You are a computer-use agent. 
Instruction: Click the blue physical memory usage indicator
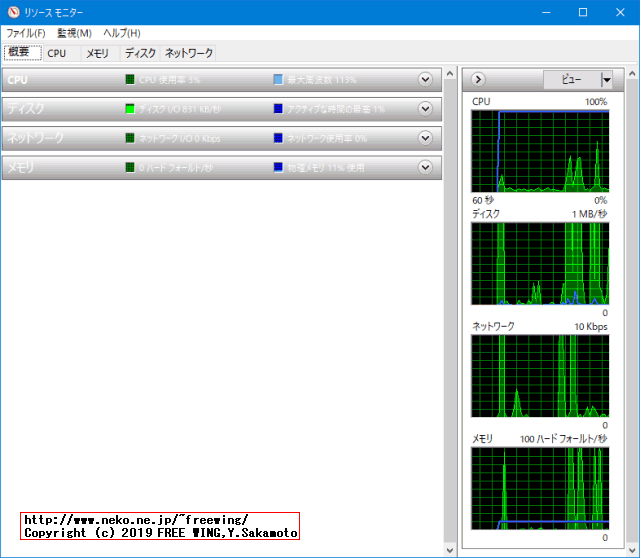278,168
